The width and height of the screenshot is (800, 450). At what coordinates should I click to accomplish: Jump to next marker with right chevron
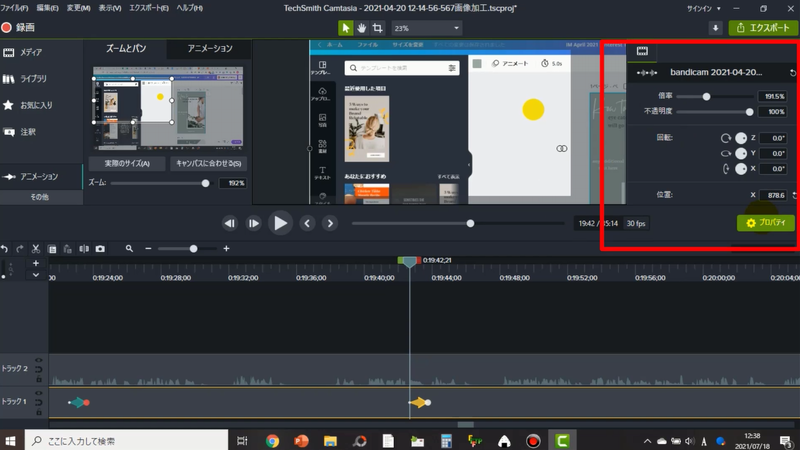330,223
